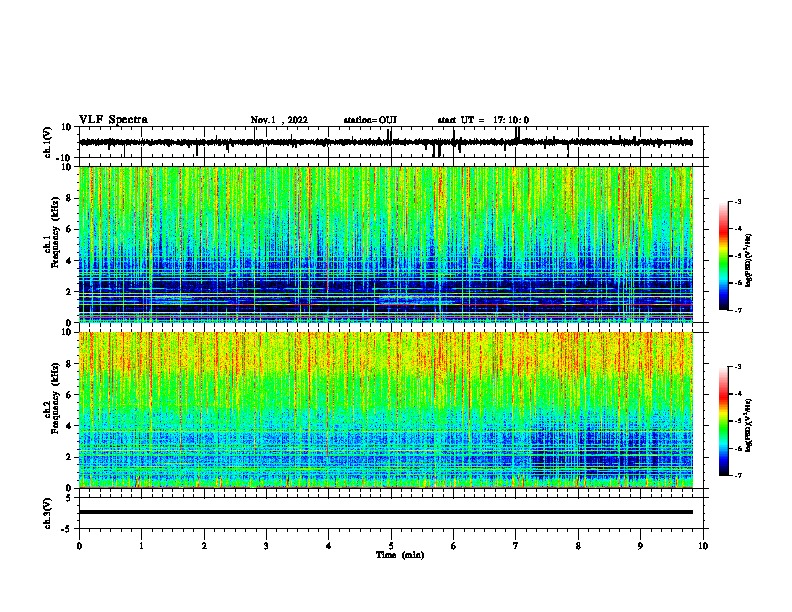The width and height of the screenshot is (792, 612).
Task: Click time axis tick label "8"
Action: coord(578,546)
